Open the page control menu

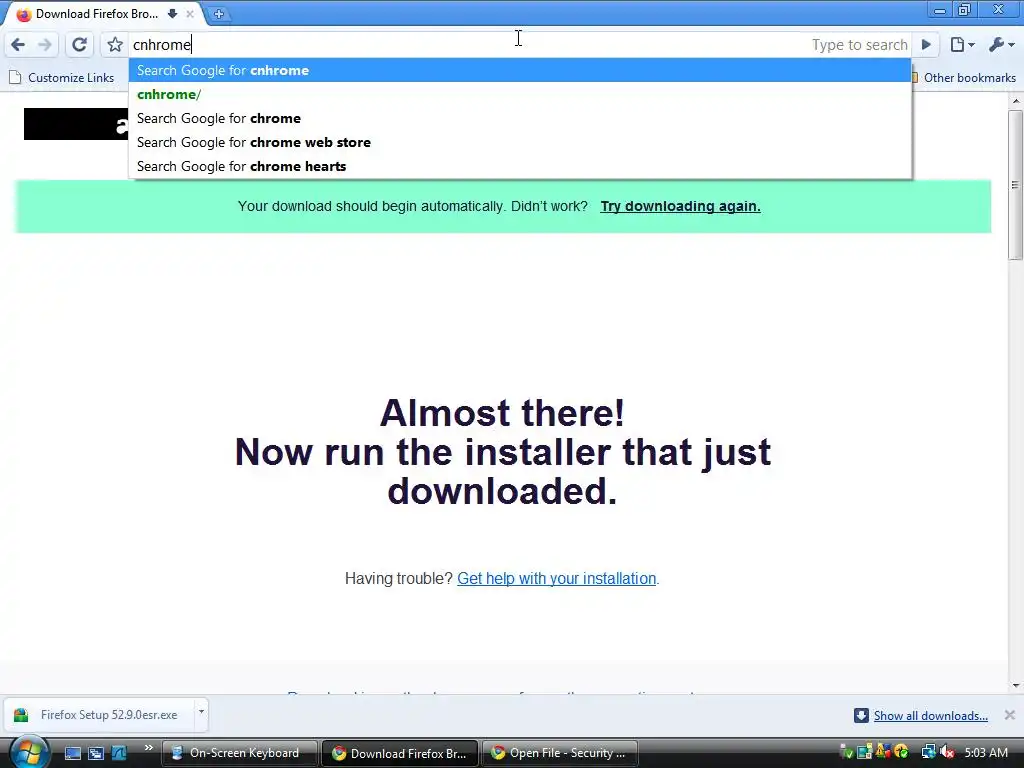tap(963, 44)
